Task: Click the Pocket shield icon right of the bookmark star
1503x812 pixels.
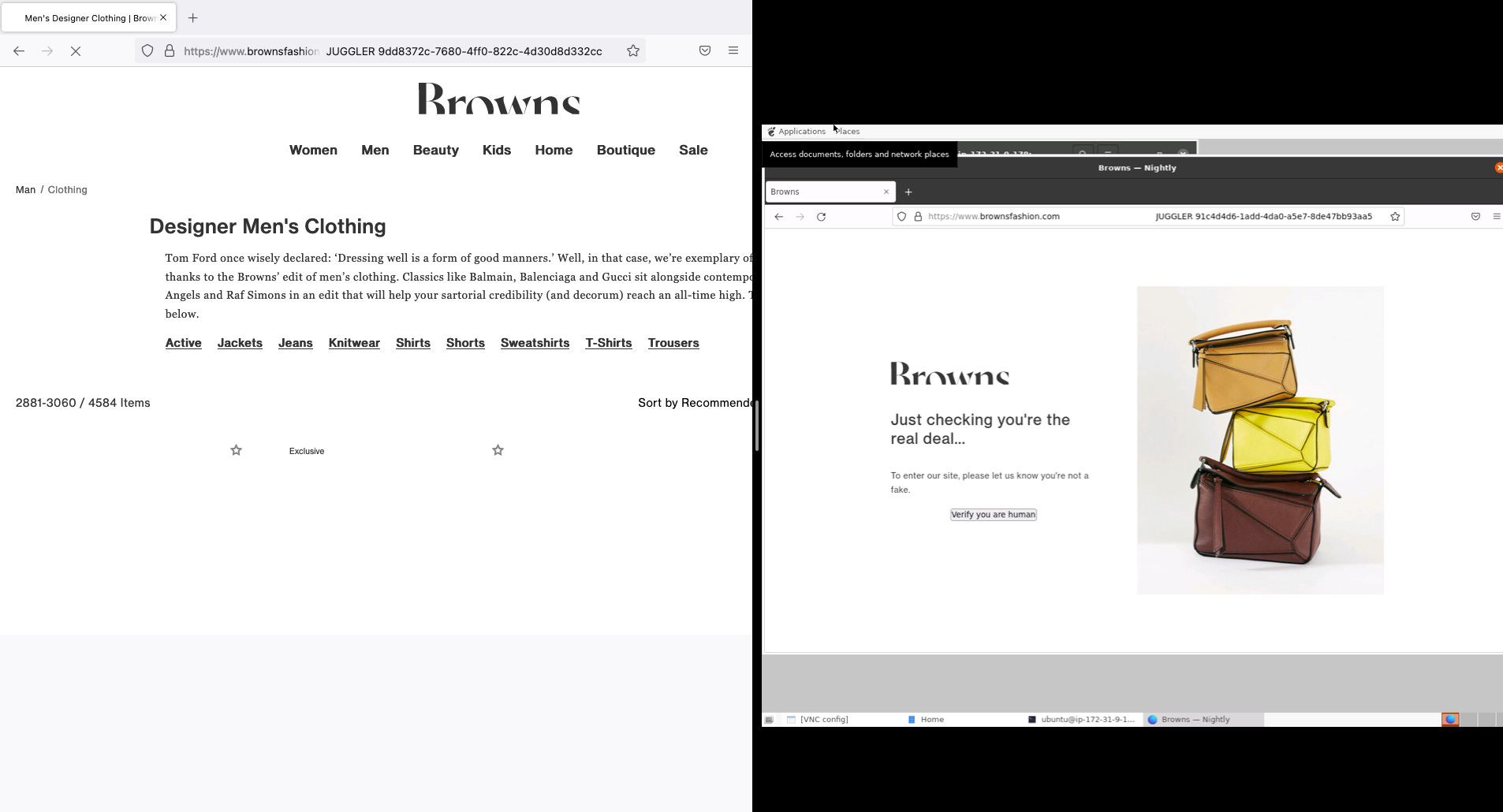Action: [703, 50]
